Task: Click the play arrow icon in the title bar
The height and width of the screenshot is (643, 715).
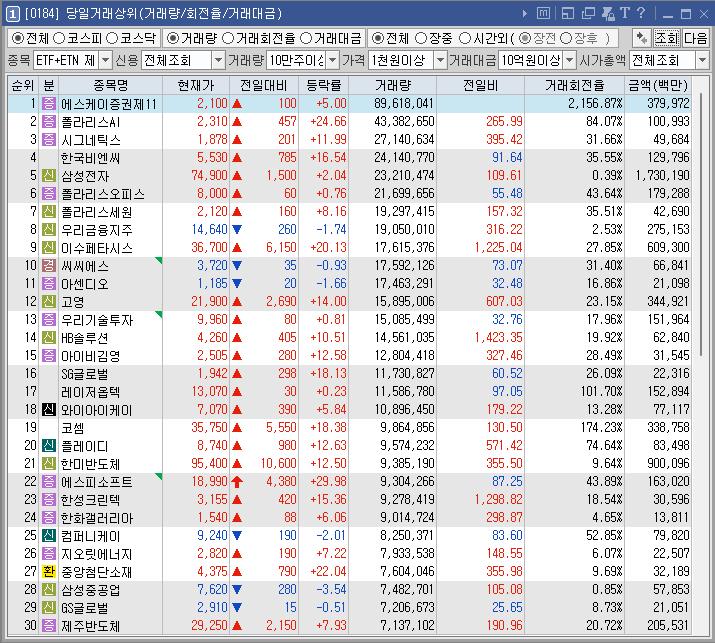Action: [525, 14]
